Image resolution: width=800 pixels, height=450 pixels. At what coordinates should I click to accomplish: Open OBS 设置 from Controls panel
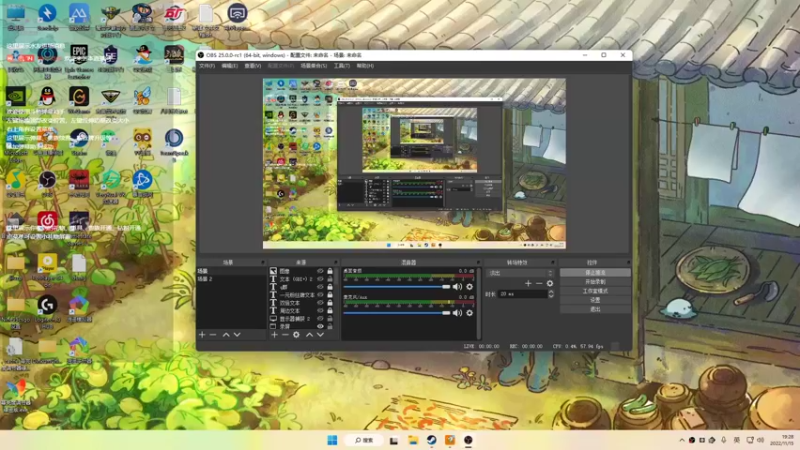point(595,300)
